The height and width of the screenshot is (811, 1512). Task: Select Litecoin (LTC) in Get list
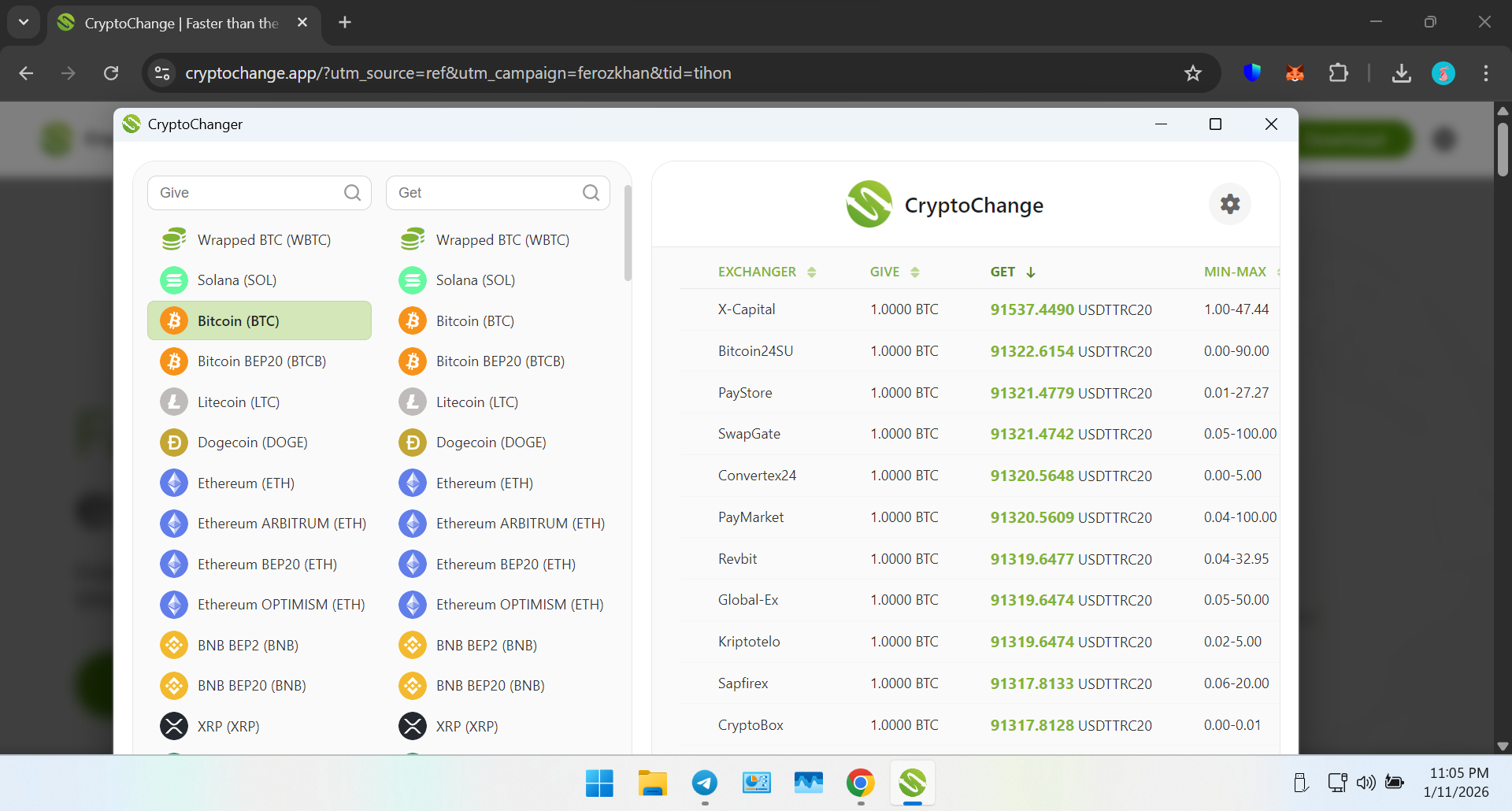click(x=498, y=402)
